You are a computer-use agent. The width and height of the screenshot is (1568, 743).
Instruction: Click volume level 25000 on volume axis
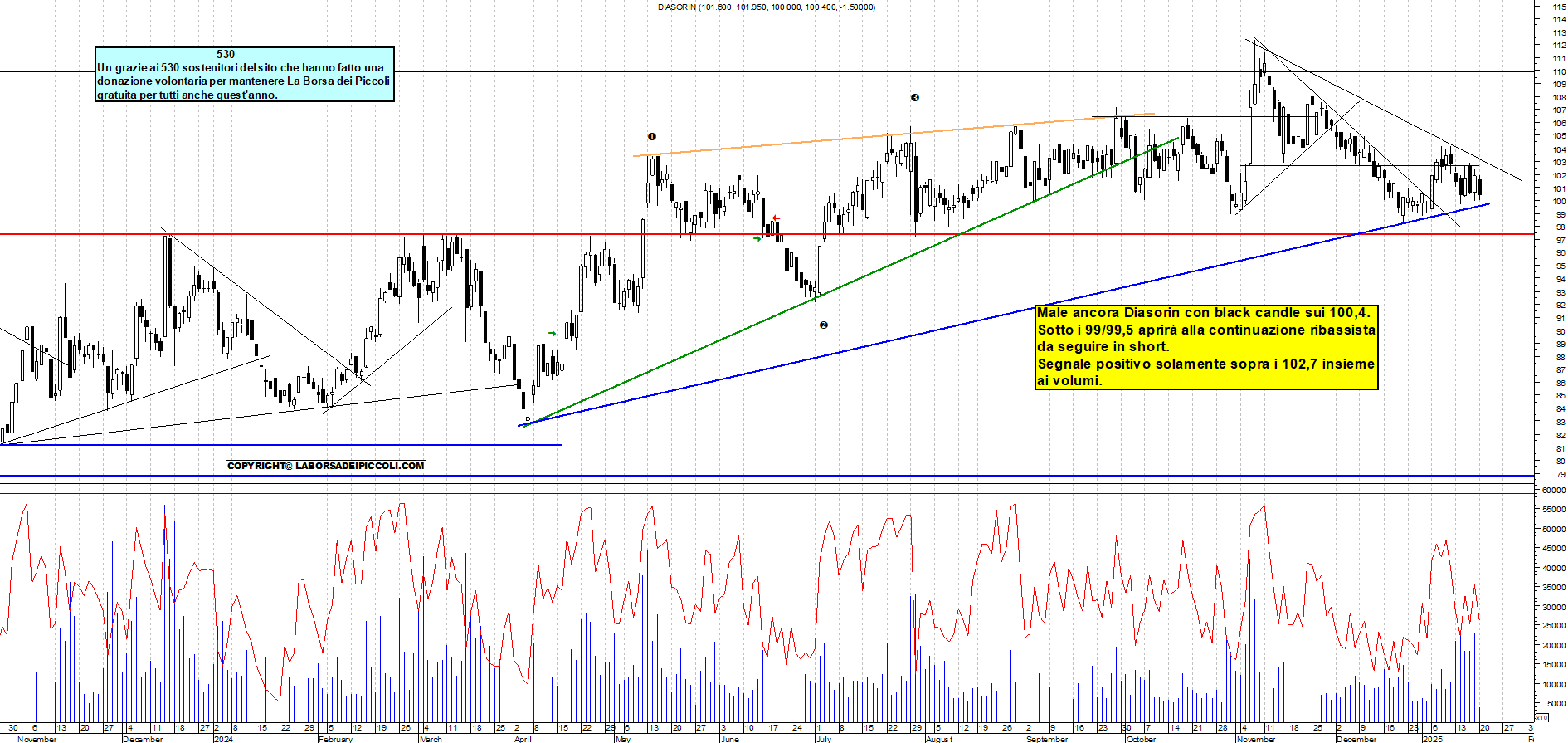point(1554,626)
